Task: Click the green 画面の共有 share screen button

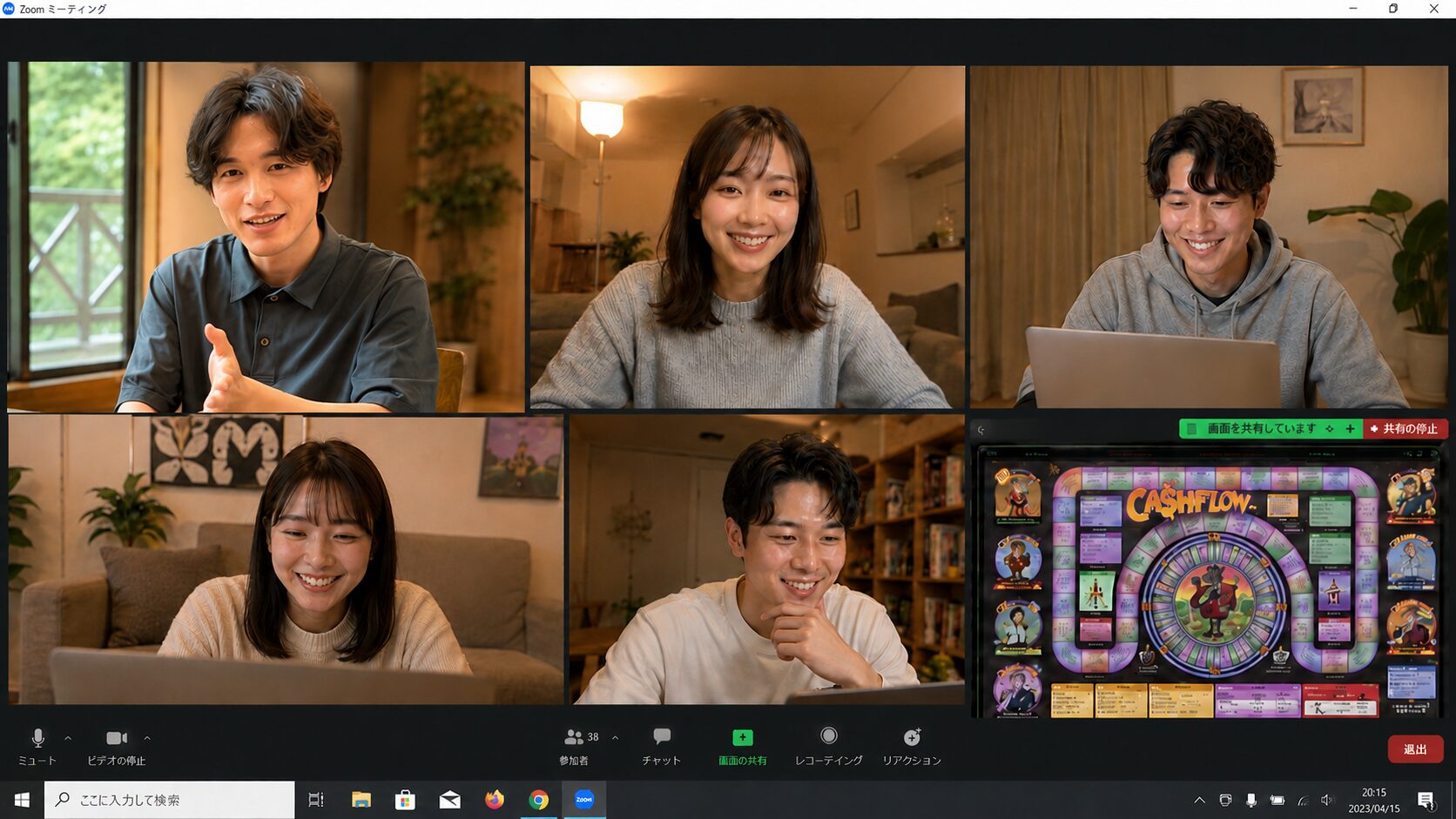Action: [x=742, y=747]
